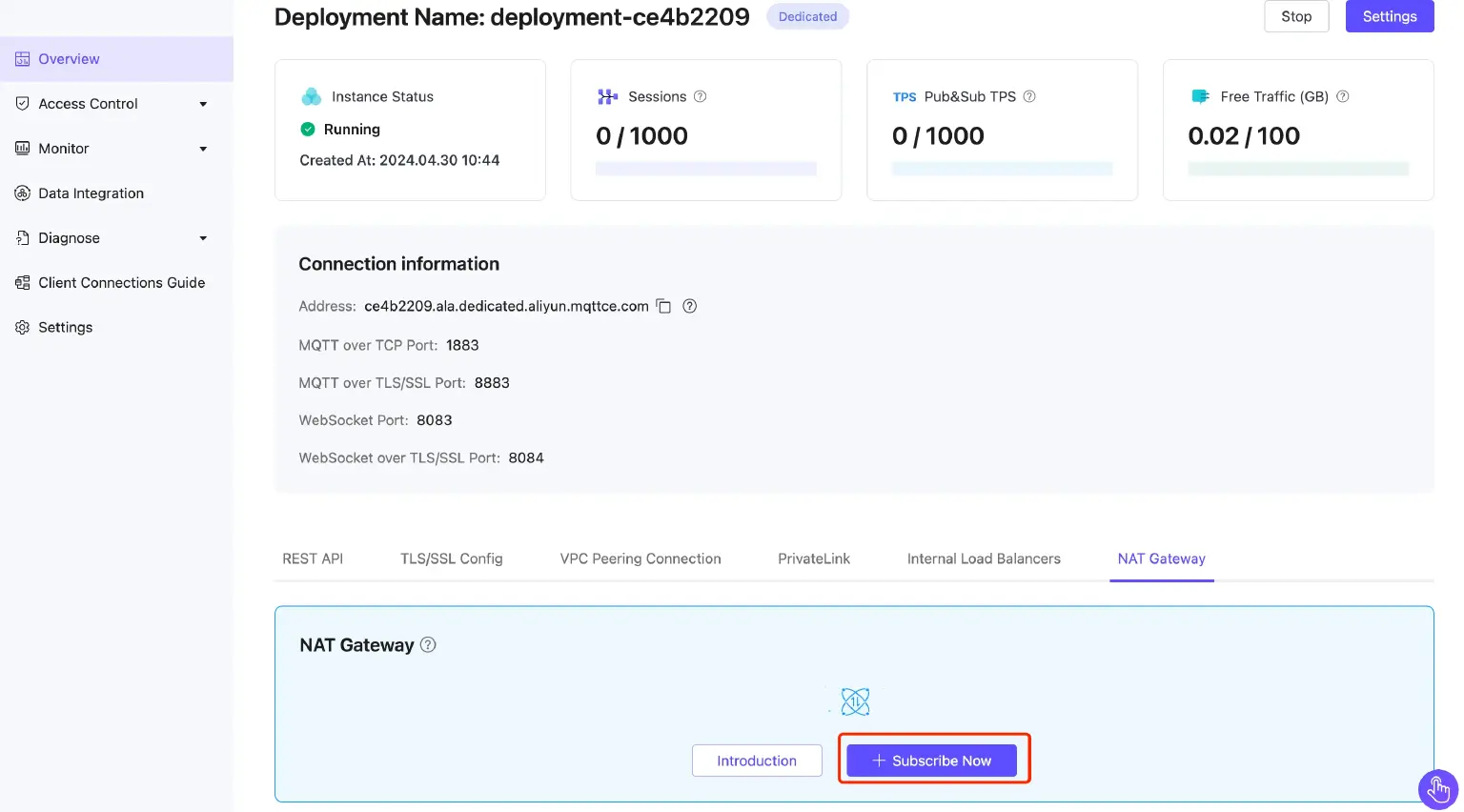Click the Free Traffic progress bar
This screenshot has height=812, width=1464.
(x=1298, y=168)
